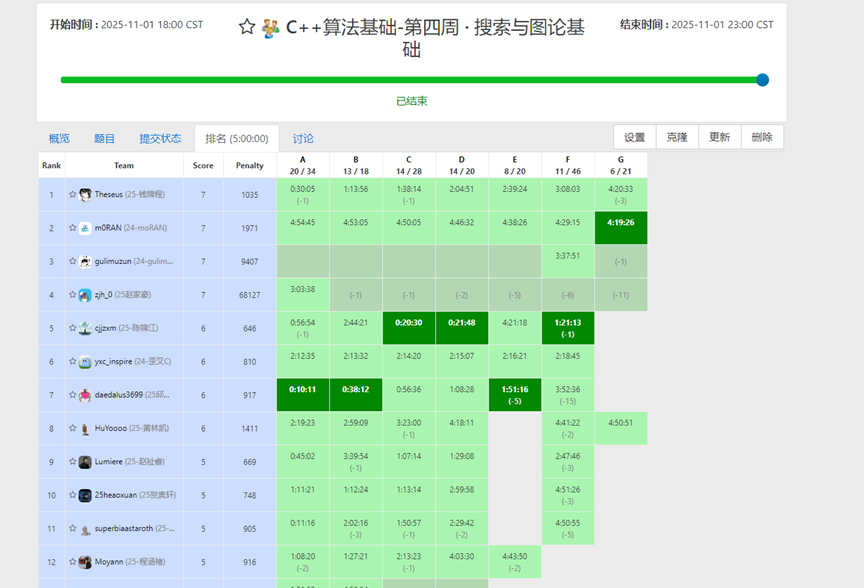Viewport: 864px width, 588px height.
Task: Click the 设置 button
Action: point(634,137)
